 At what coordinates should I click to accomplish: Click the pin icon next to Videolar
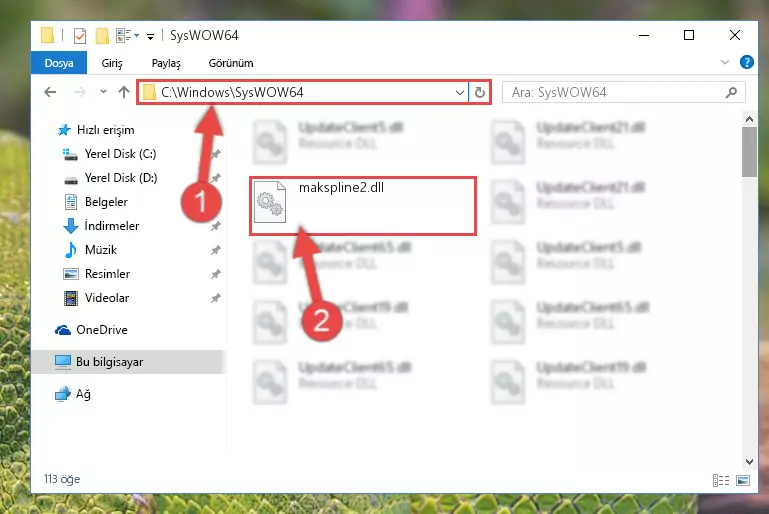coord(215,298)
